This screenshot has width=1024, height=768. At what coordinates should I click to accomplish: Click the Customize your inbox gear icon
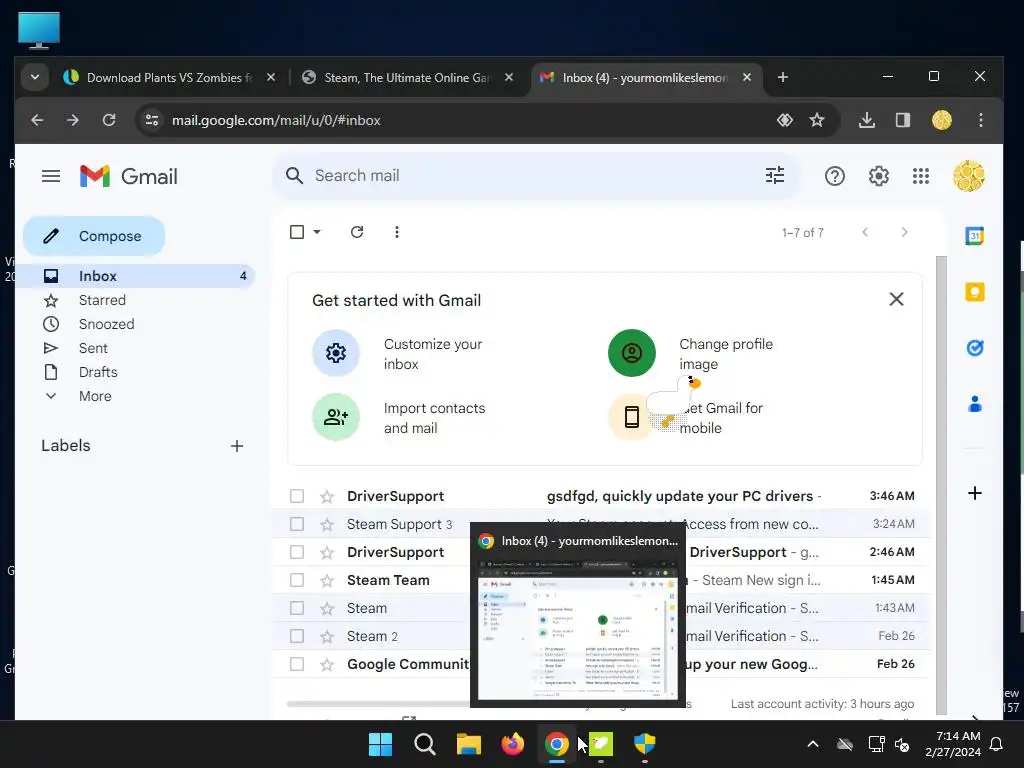pyautogui.click(x=336, y=353)
